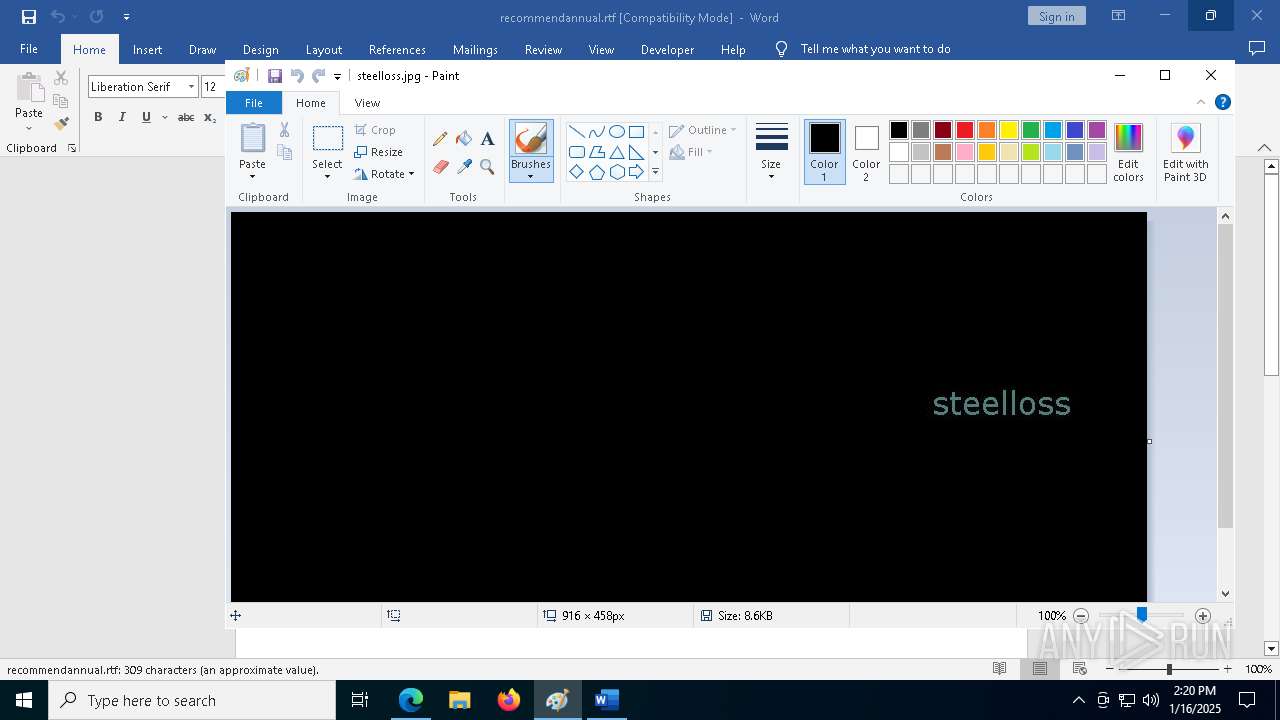Click Paint's zoom slider thumb
The height and width of the screenshot is (720, 1280).
click(1141, 615)
